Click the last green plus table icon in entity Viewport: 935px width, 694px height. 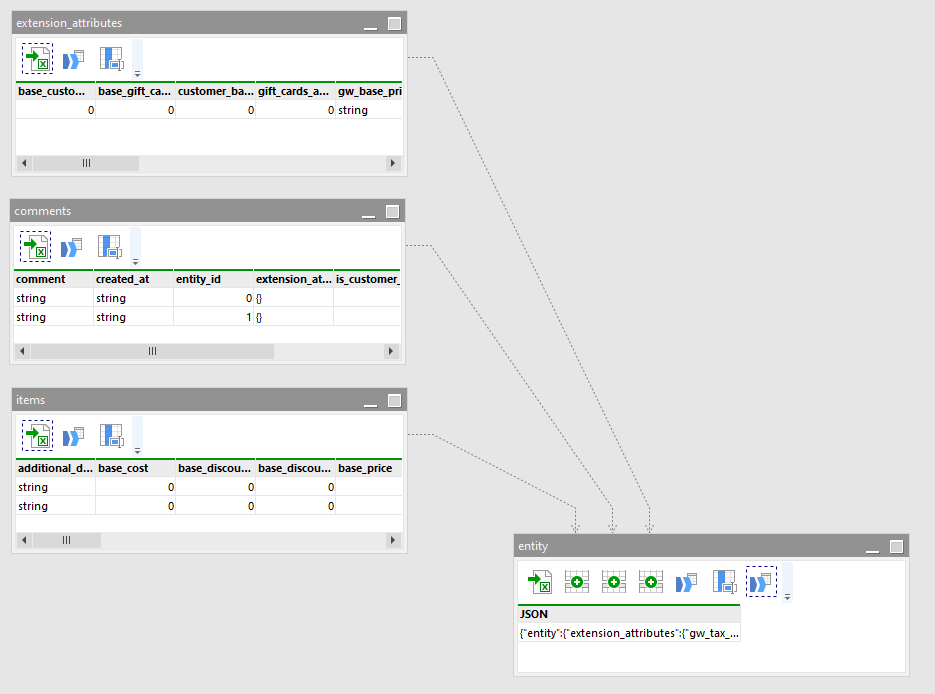coord(649,581)
